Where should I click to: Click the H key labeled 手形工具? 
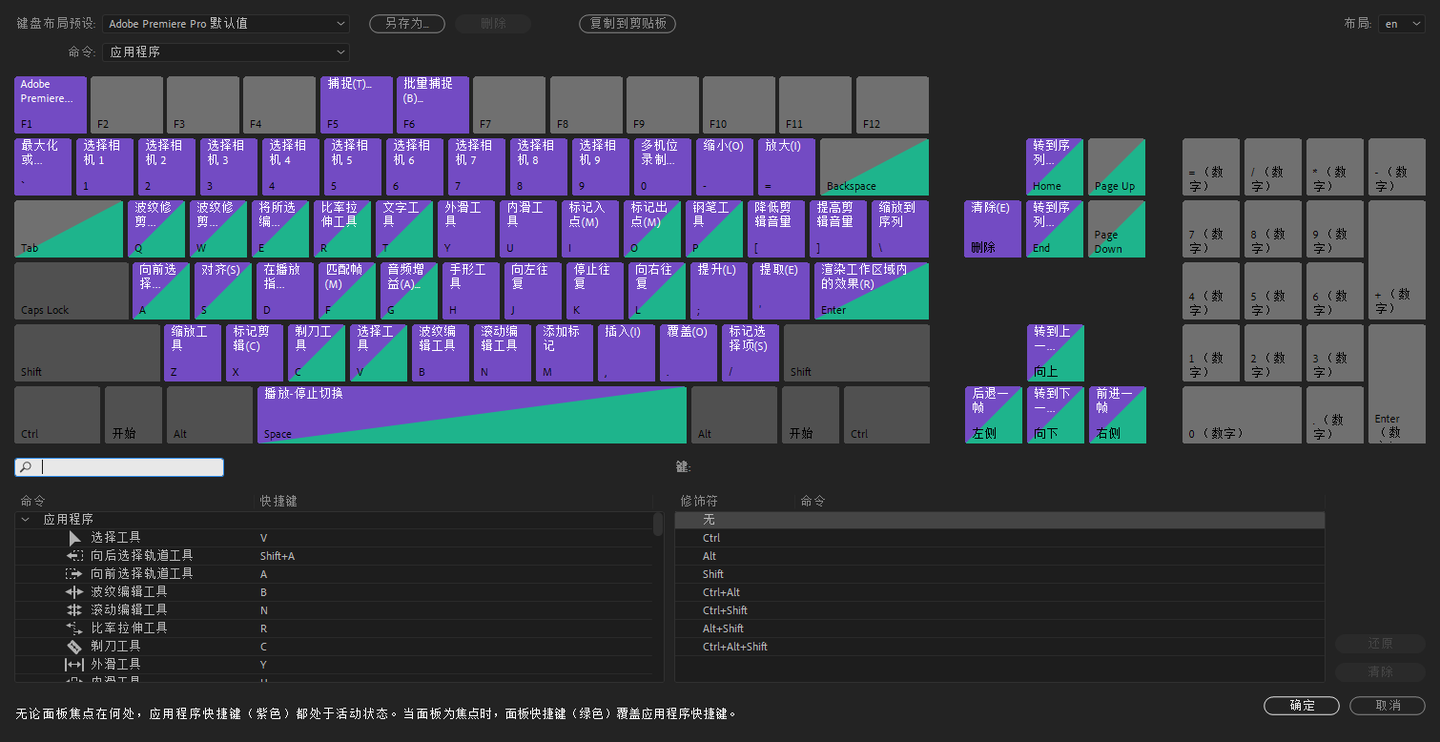click(470, 291)
